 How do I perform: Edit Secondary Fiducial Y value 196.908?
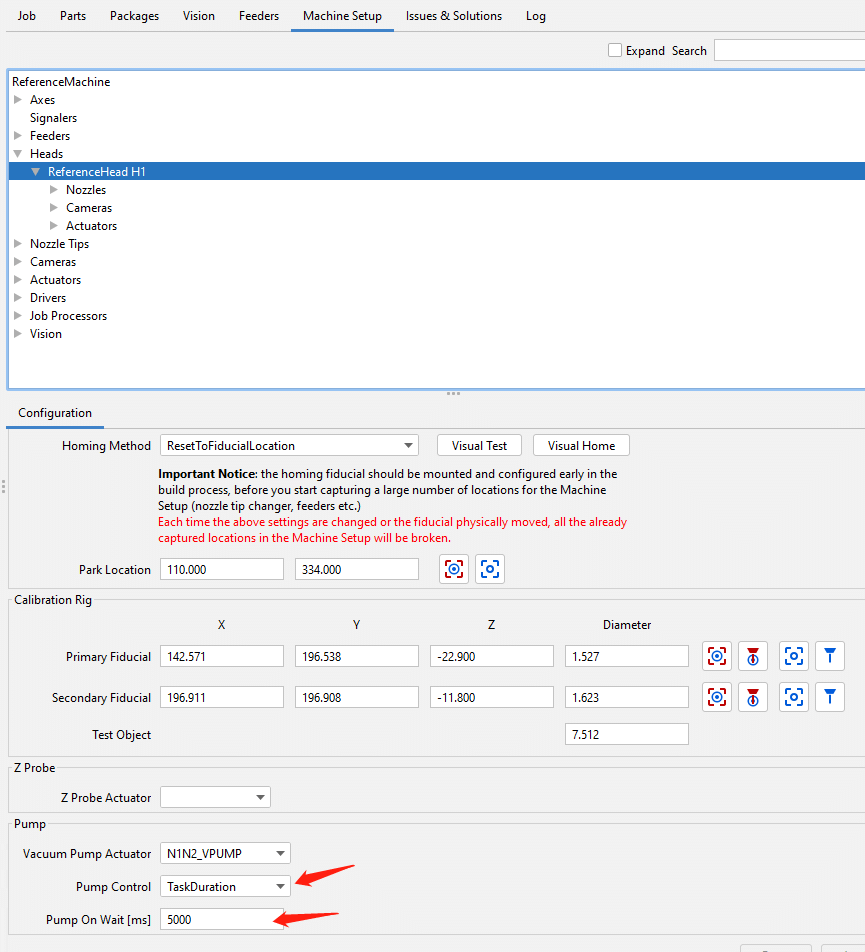(x=357, y=698)
